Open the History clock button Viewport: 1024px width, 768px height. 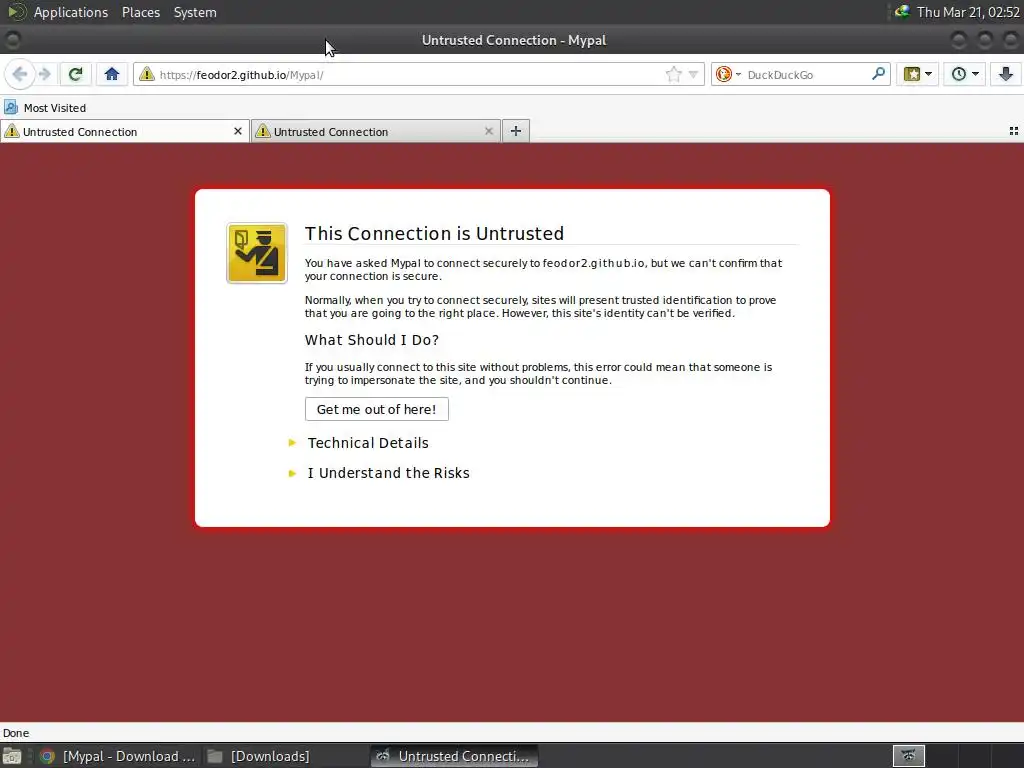click(965, 74)
